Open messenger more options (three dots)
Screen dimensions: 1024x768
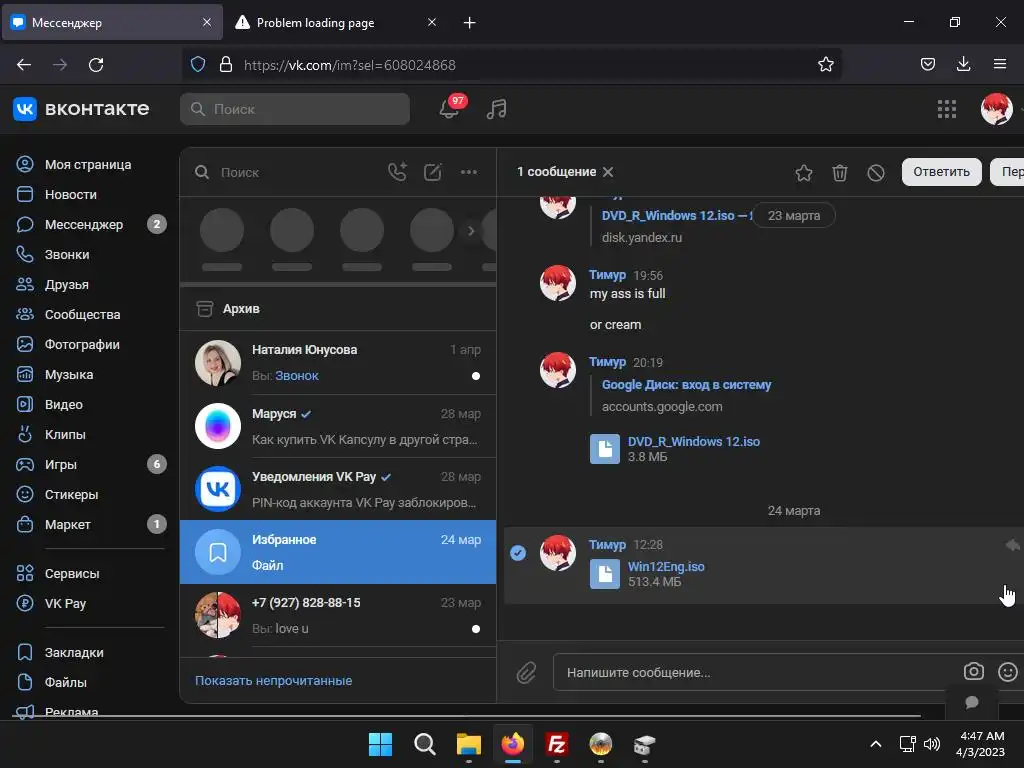point(468,172)
